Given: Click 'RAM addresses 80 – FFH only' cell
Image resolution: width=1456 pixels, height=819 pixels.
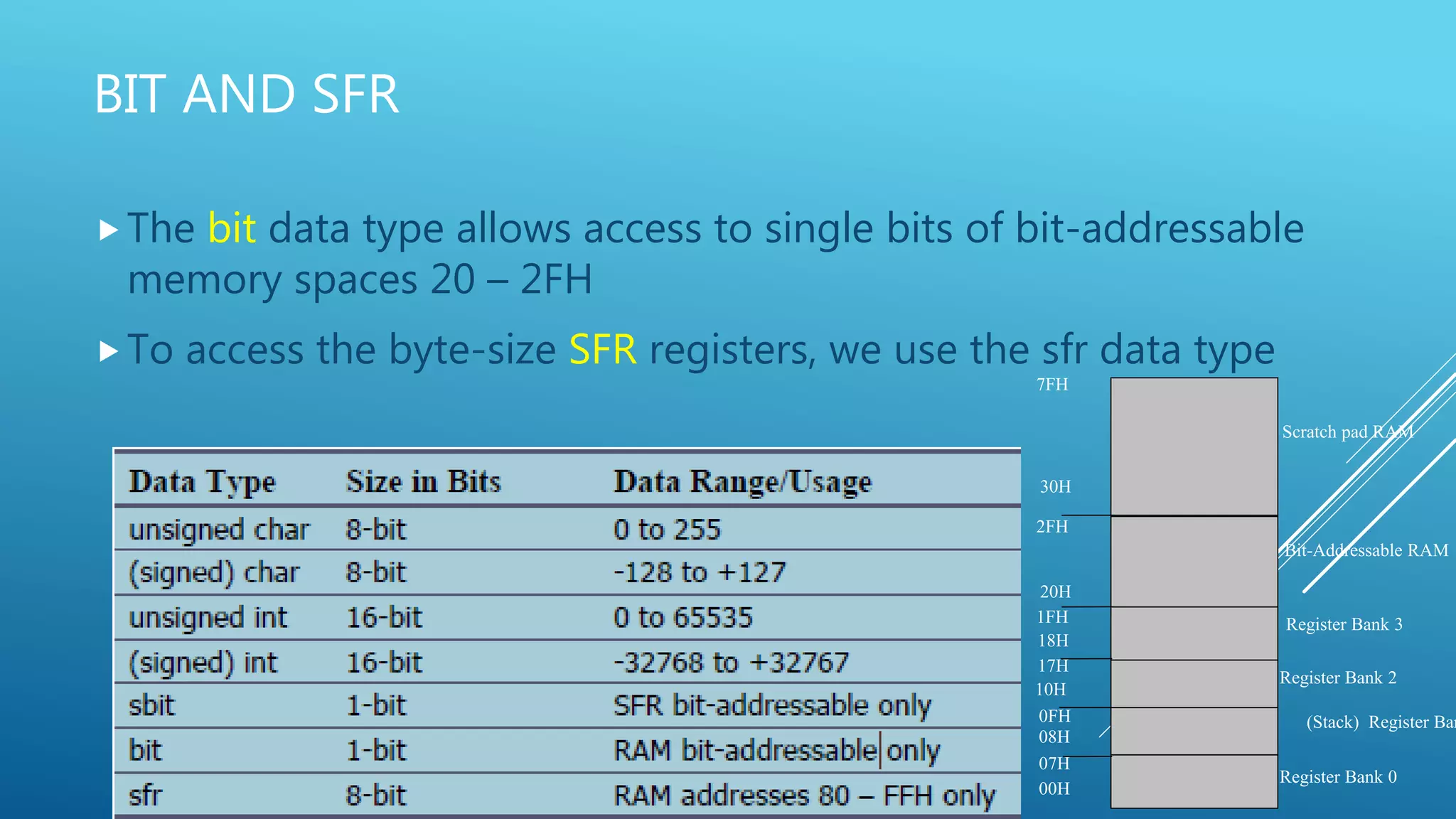Looking at the screenshot, I should click(x=804, y=795).
